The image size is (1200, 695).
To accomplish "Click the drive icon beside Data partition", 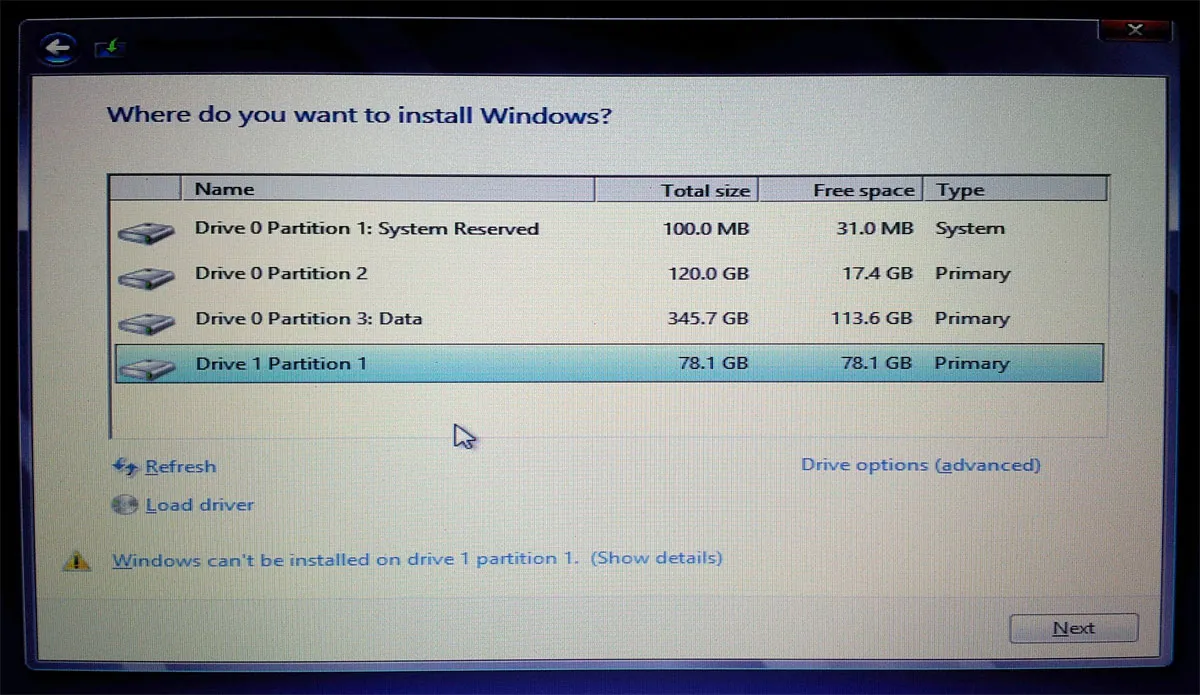I will 147,319.
